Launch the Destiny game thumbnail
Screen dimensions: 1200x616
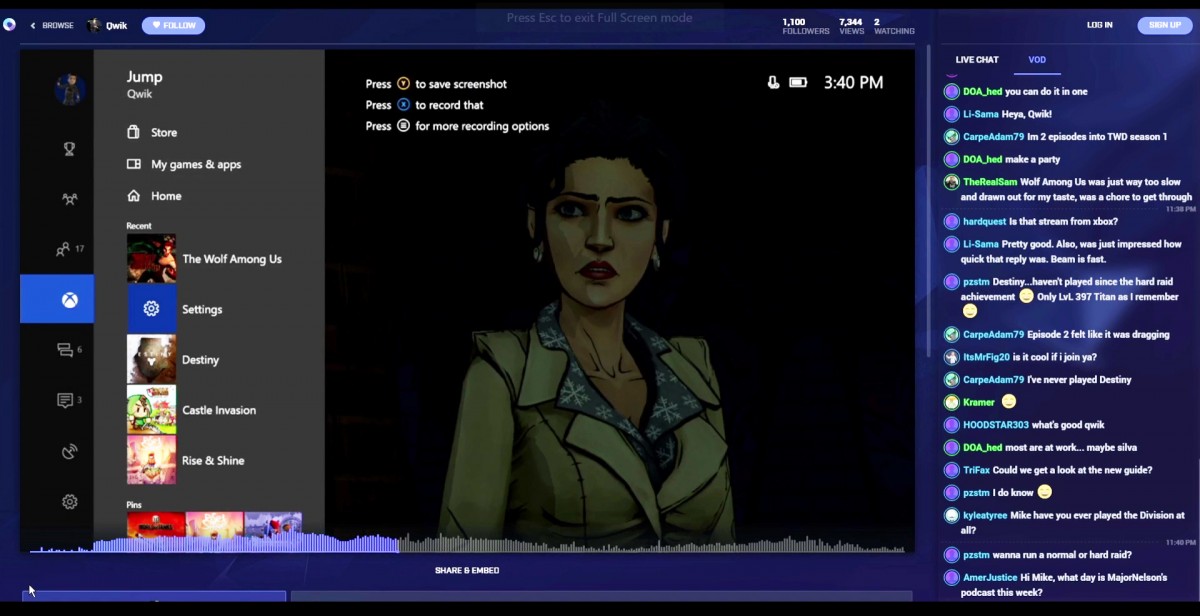point(151,360)
